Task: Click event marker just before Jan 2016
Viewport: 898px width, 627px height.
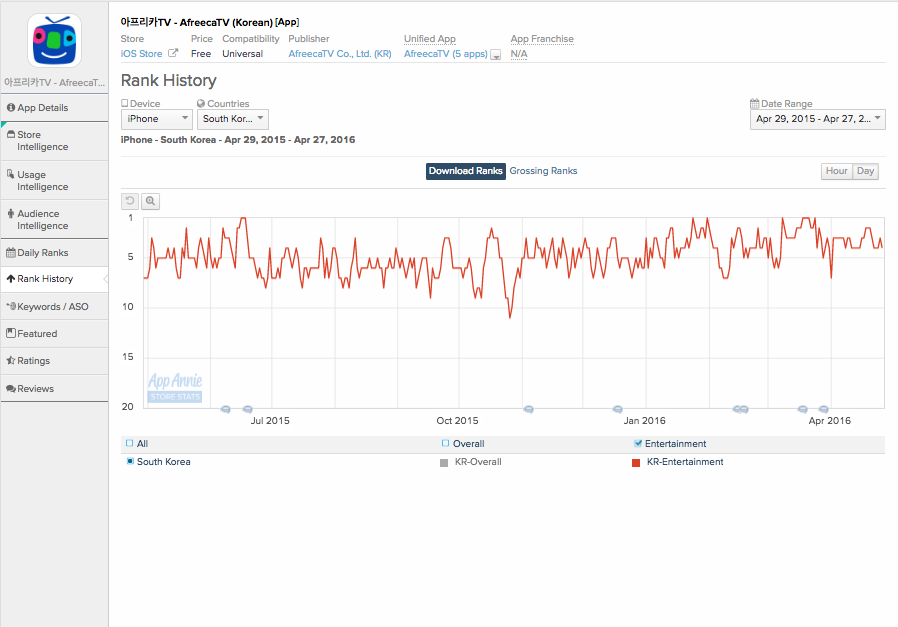Action: tap(617, 409)
